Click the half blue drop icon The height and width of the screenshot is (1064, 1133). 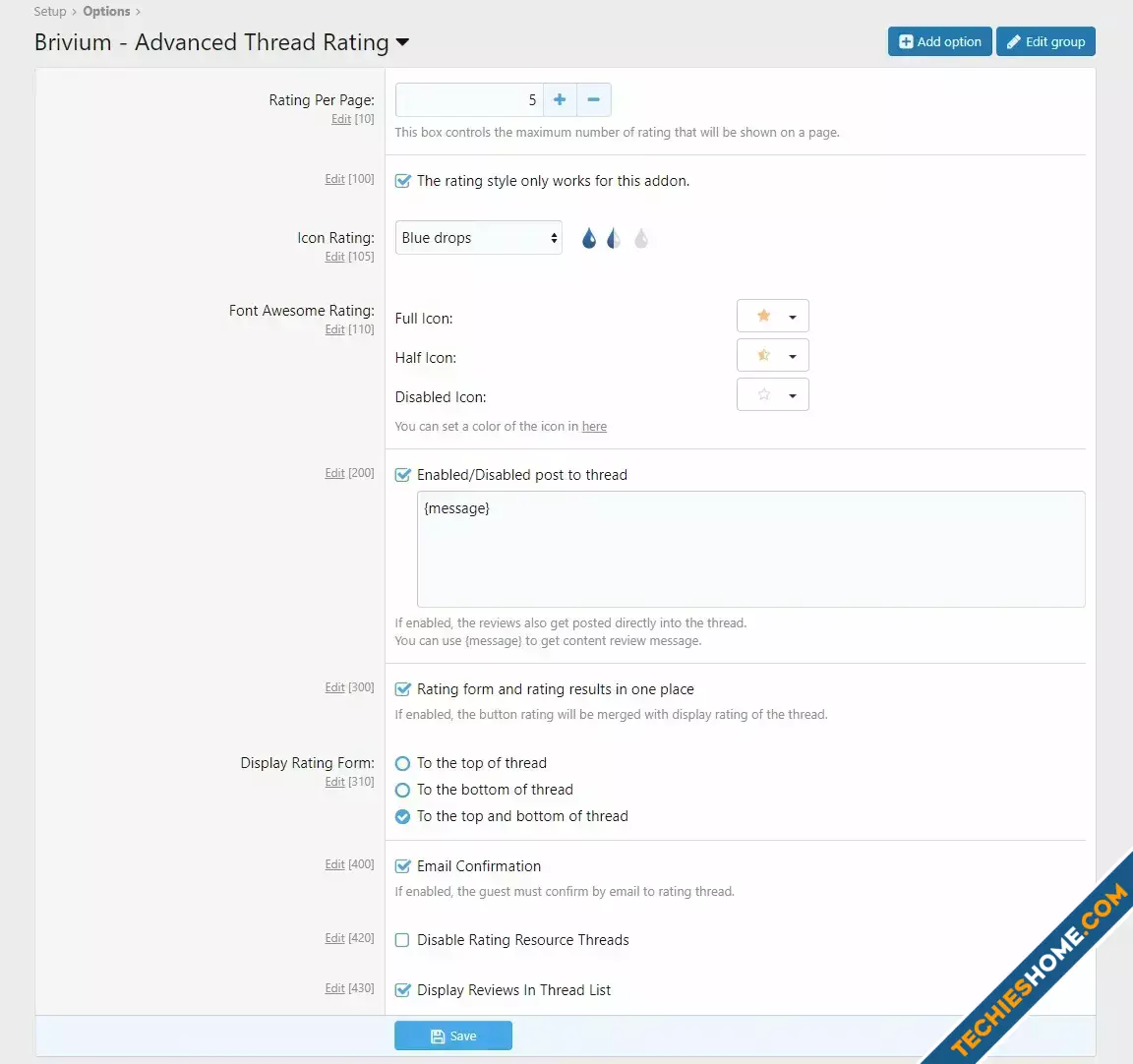614,238
